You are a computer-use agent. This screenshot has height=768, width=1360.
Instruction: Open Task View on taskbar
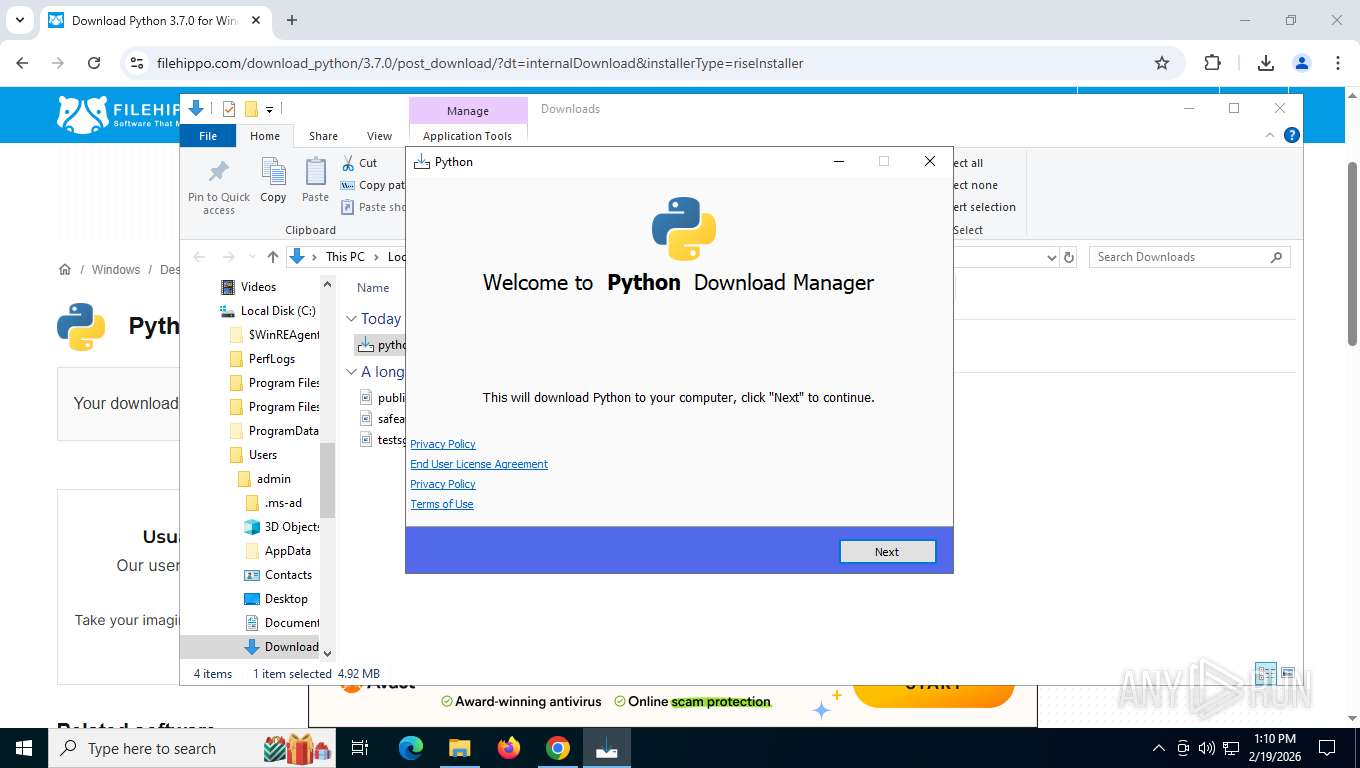[x=360, y=748]
